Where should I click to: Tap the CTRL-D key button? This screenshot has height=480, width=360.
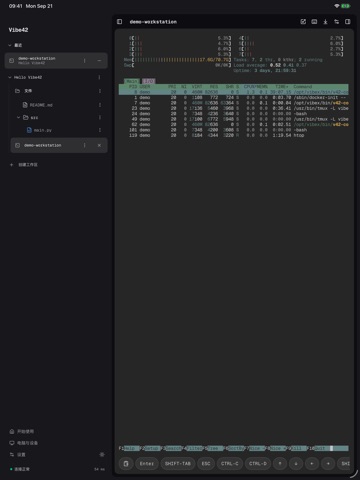pyautogui.click(x=258, y=464)
